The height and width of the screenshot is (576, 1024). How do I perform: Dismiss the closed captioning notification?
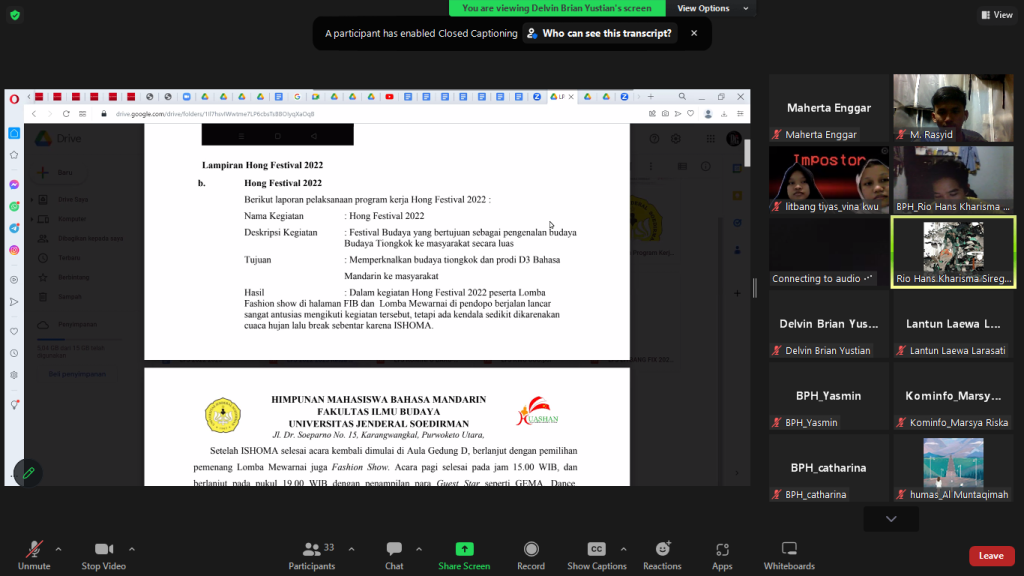(694, 33)
